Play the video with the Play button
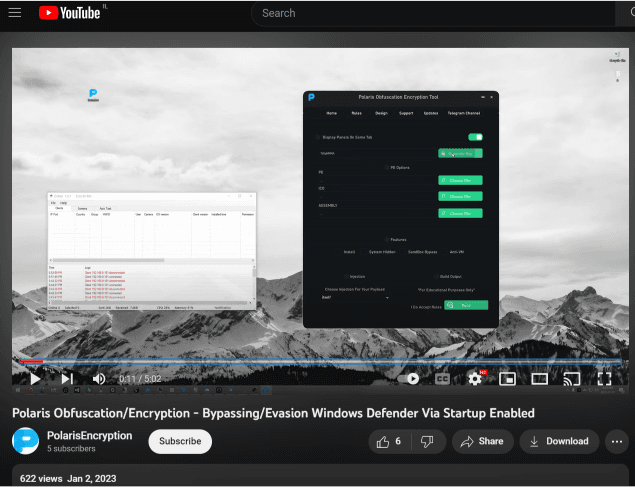The width and height of the screenshot is (635, 487). (35, 379)
